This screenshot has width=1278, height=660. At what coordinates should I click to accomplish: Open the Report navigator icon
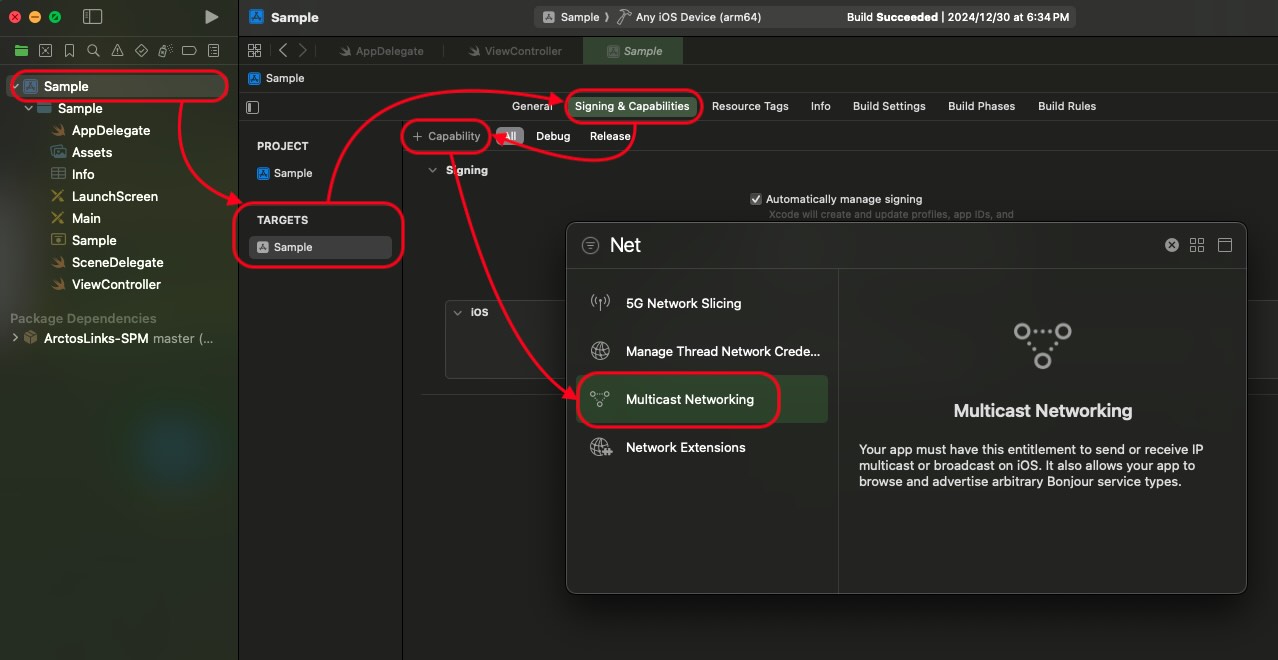pos(213,51)
